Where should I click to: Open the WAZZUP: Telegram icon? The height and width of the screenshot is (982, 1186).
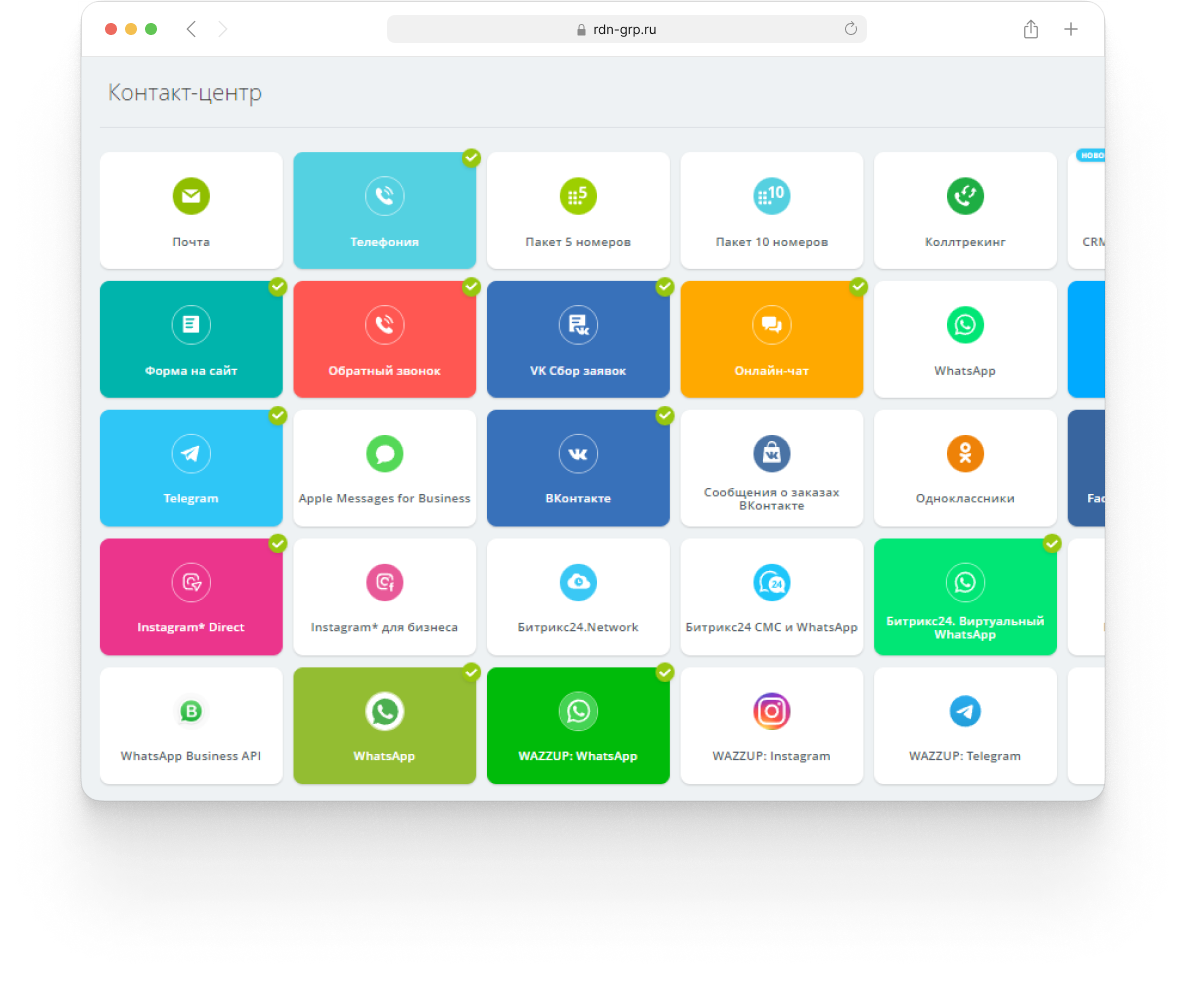pos(965,711)
